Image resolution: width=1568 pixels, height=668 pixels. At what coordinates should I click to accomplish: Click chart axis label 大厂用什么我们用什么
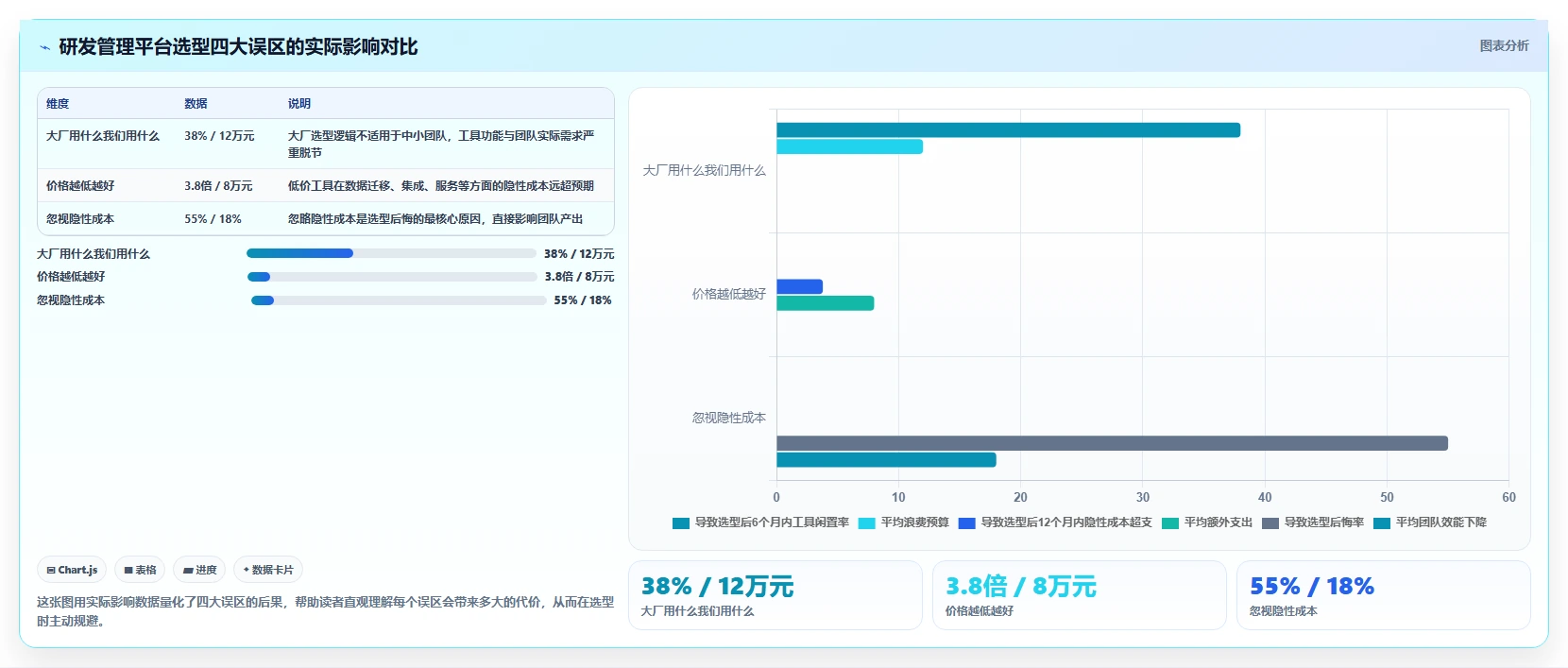point(705,170)
